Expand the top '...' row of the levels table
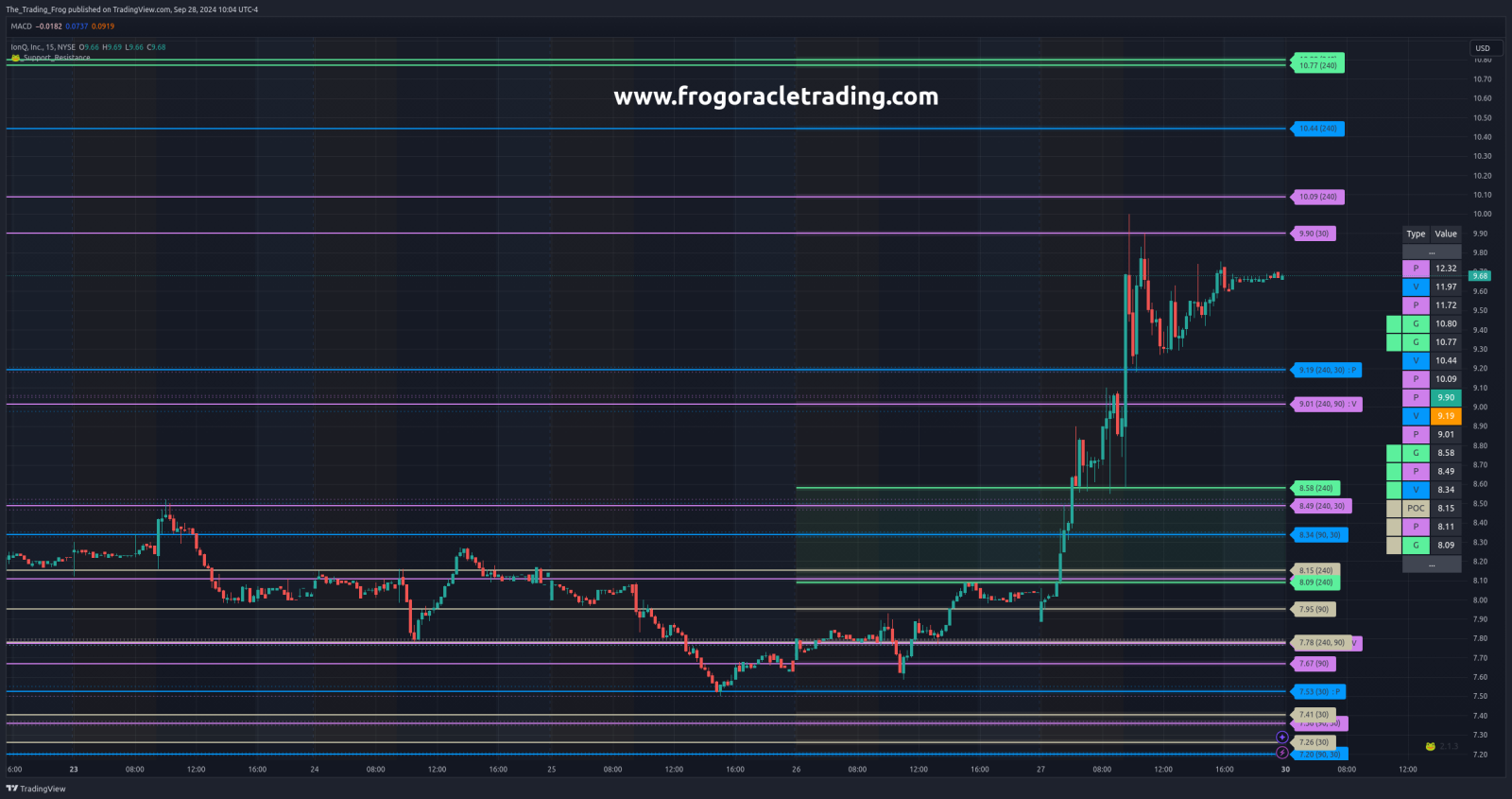The height and width of the screenshot is (799, 1512). (x=1432, y=252)
